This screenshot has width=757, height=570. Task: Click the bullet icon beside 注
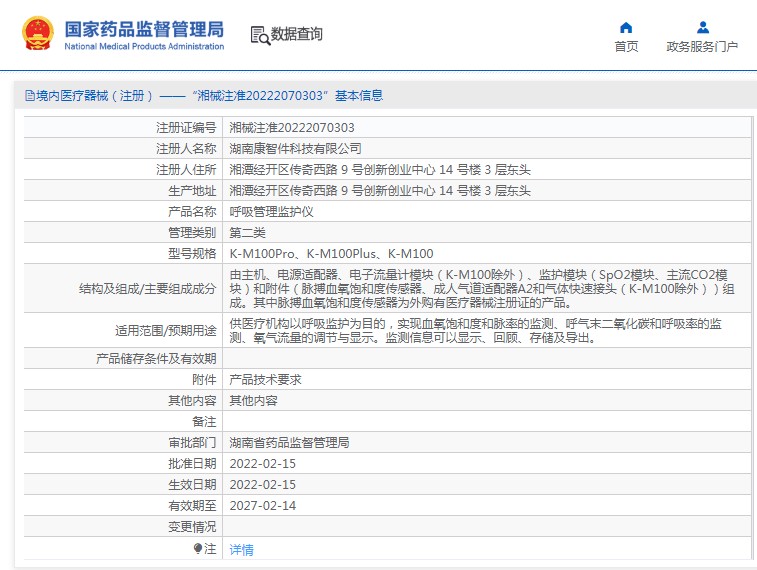coord(197,548)
